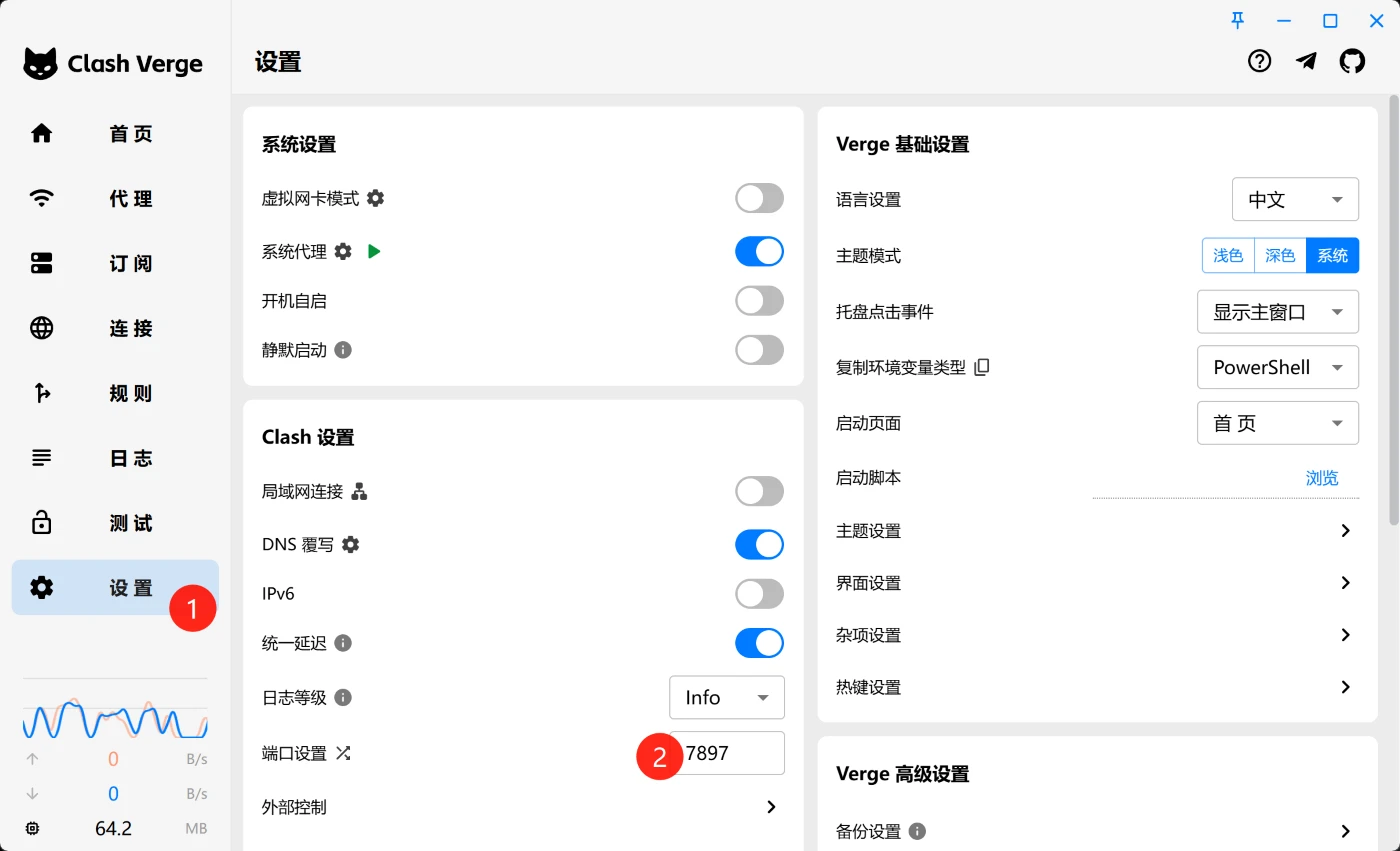Open the 语言设置 中文 dropdown
1400x851 pixels.
pos(1295,199)
